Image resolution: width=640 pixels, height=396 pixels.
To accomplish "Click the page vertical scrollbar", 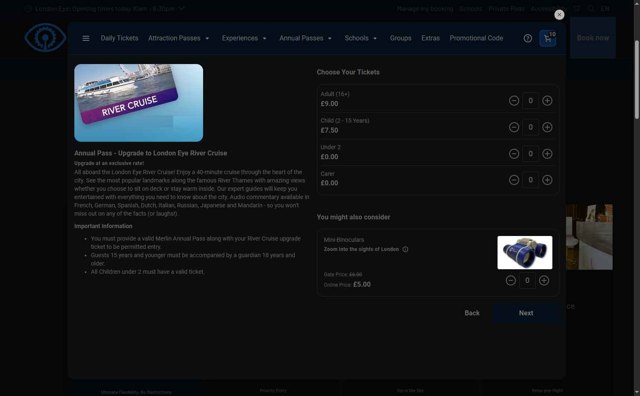I will coord(637,80).
